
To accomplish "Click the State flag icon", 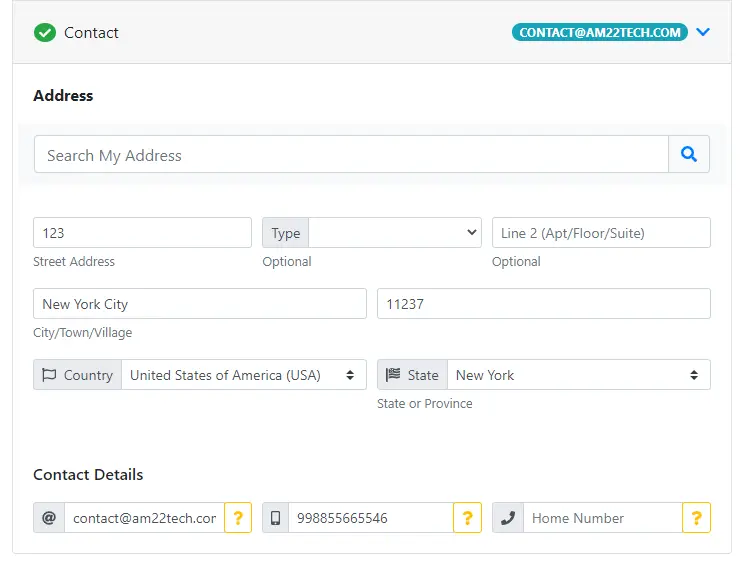I will click(x=393, y=374).
